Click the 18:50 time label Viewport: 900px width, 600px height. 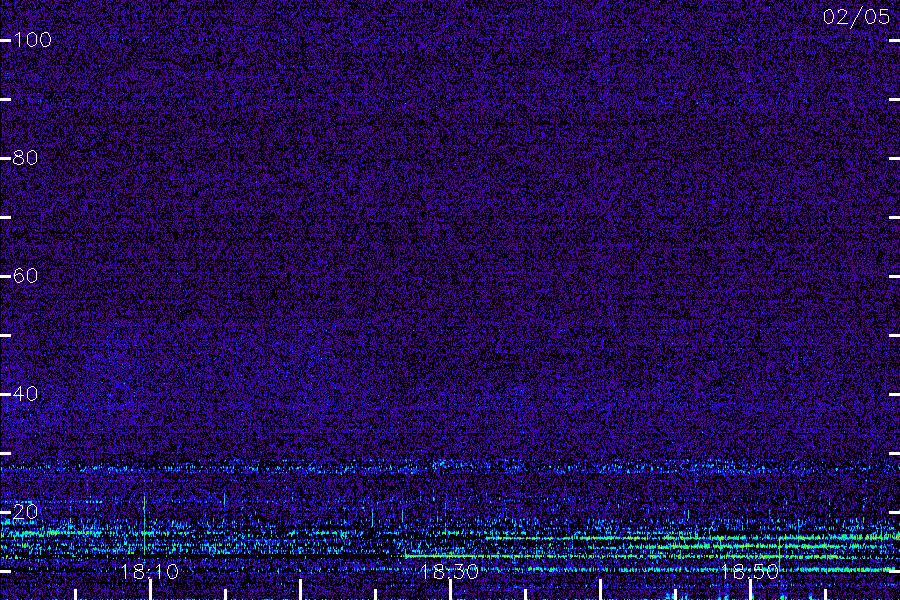[x=750, y=571]
